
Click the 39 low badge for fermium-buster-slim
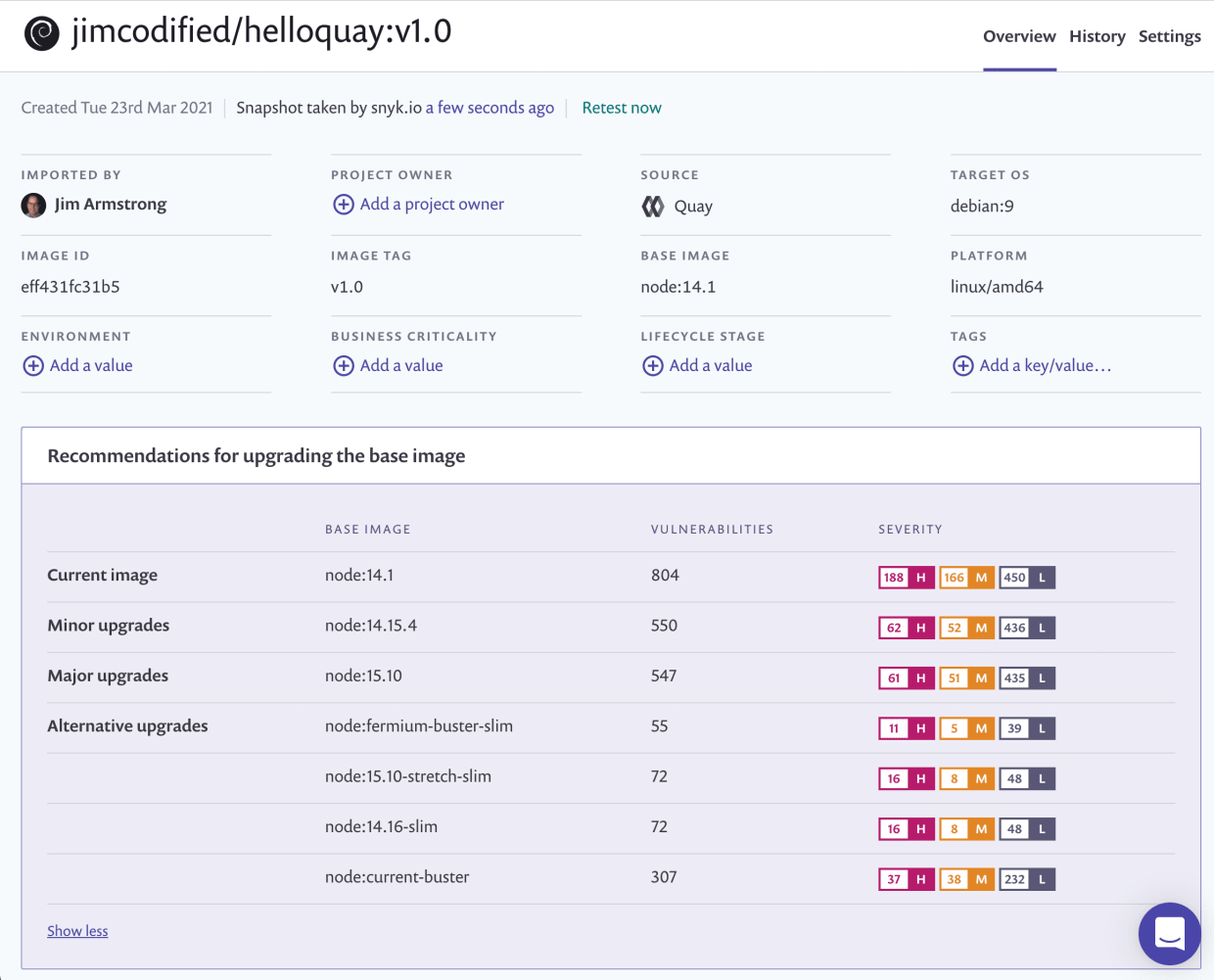(1027, 728)
